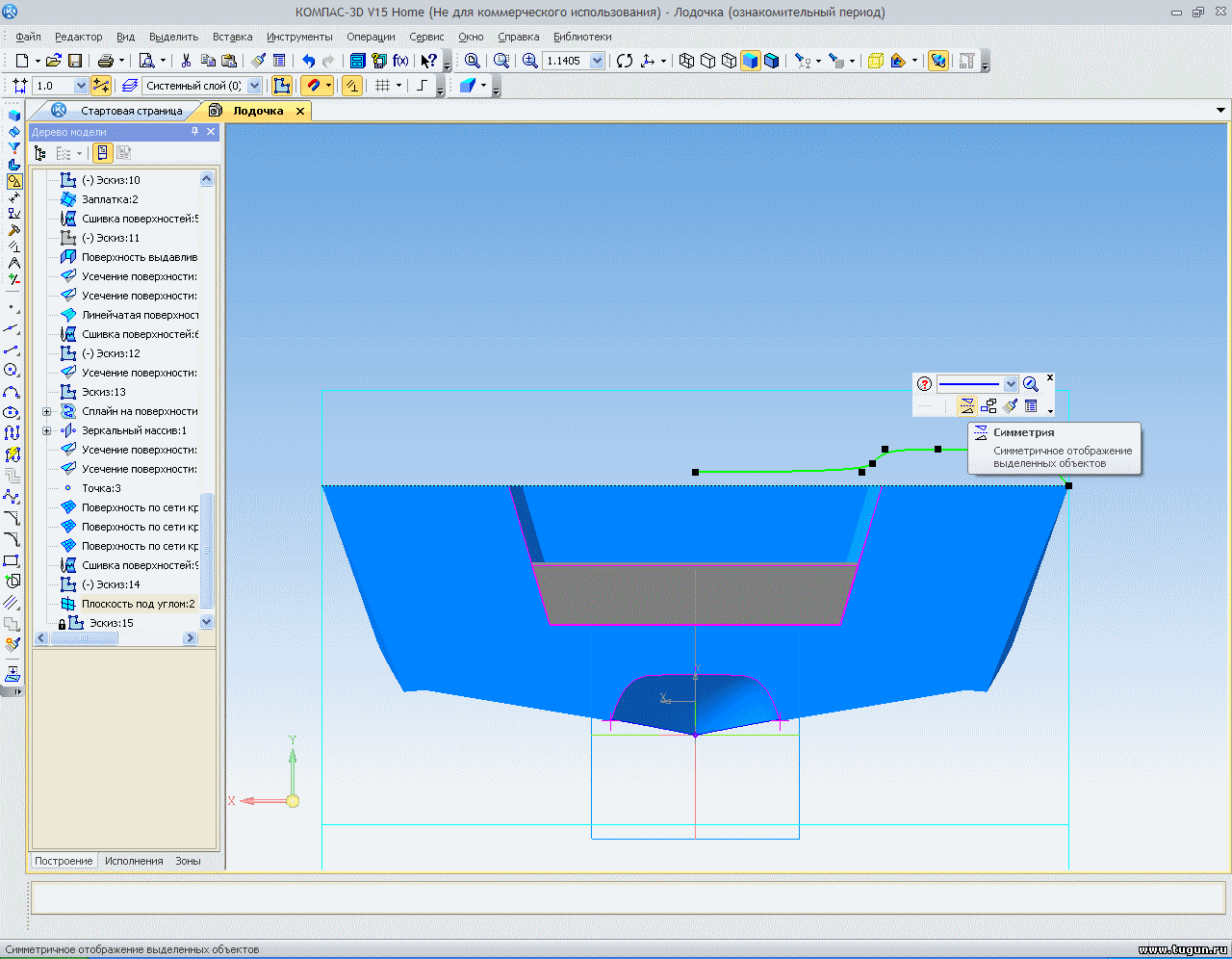Pin the Дерево модели panel

194,132
